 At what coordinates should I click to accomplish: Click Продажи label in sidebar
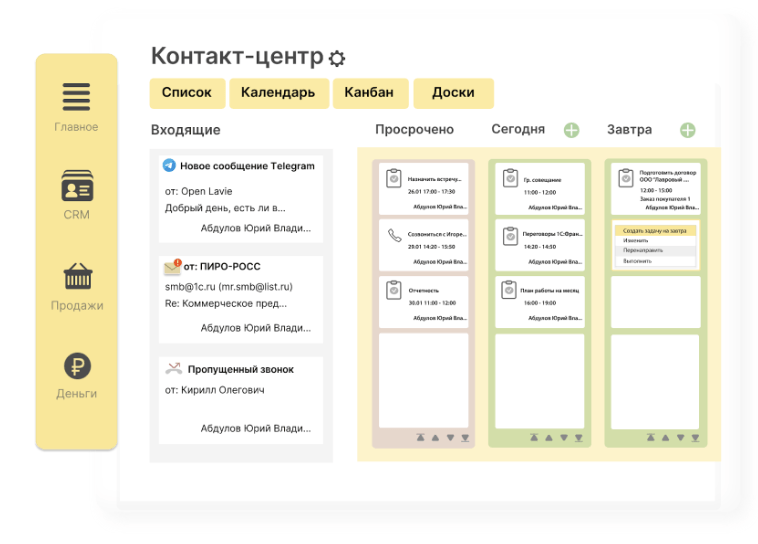point(77,306)
